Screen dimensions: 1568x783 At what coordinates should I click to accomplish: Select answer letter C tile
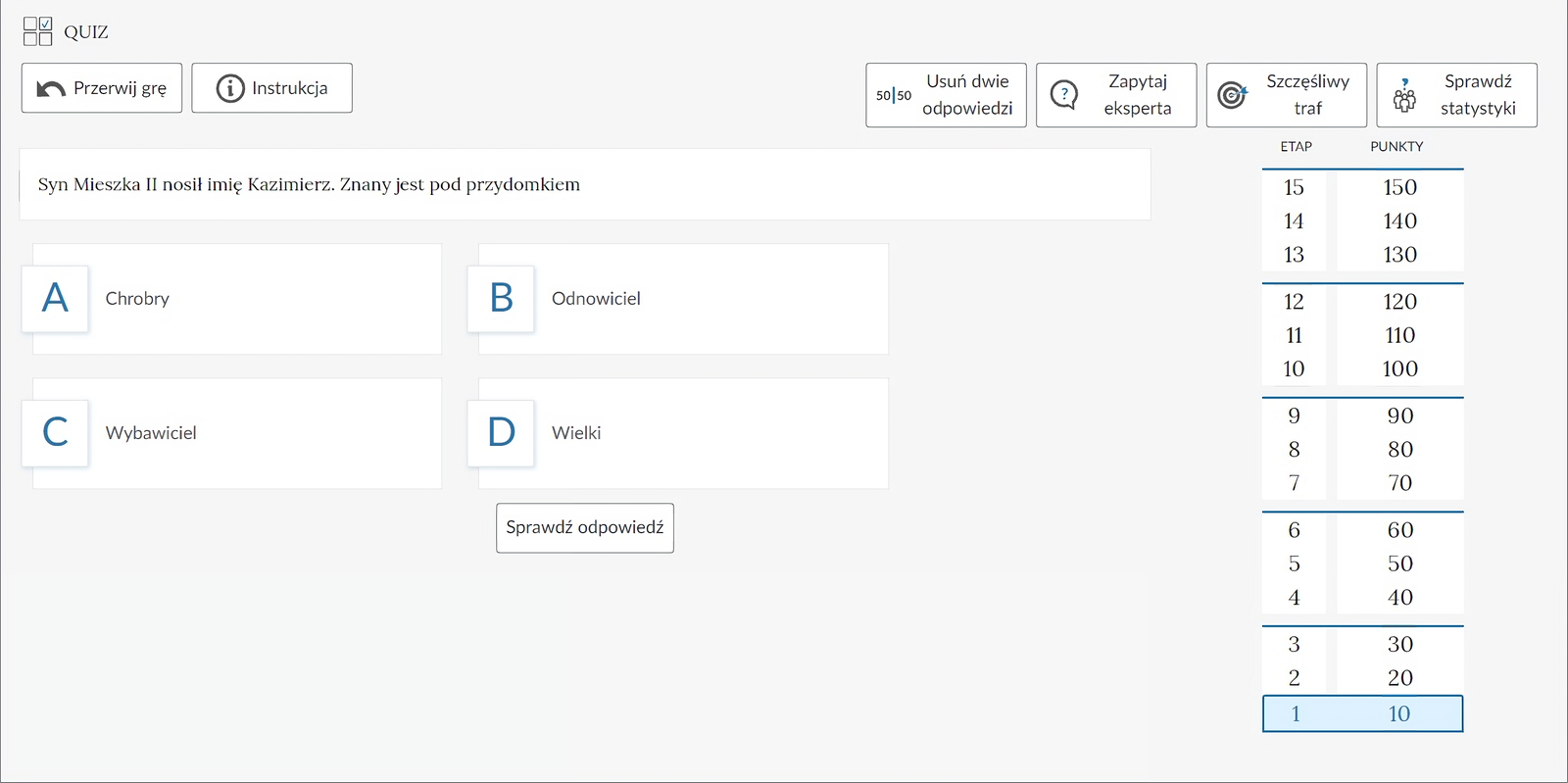[x=56, y=432]
